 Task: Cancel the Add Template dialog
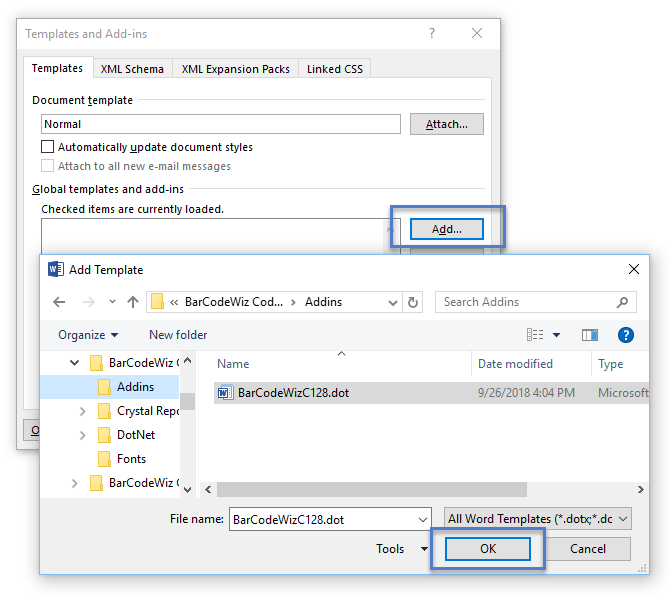coord(588,549)
